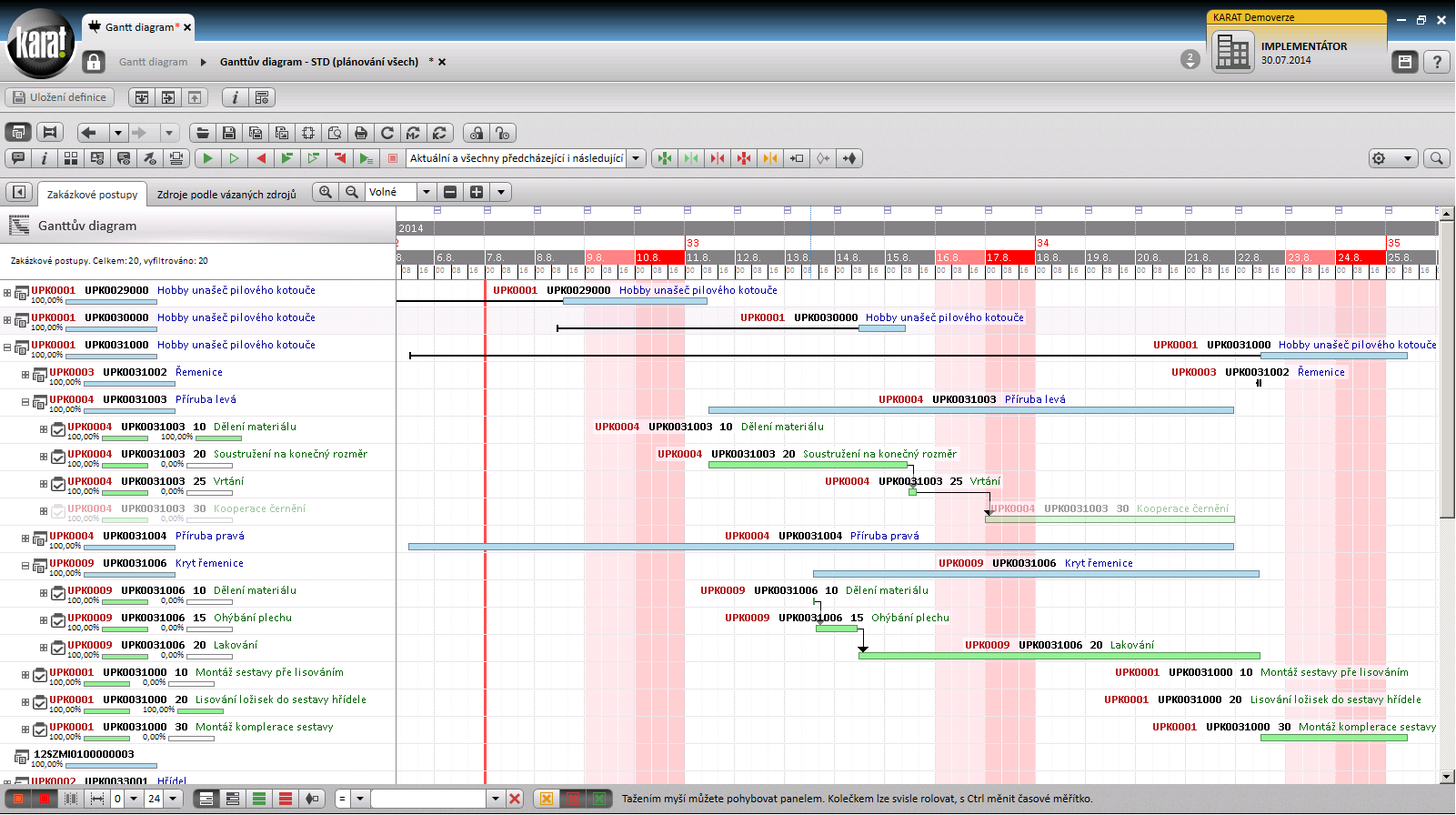Toggle the lock icon beside Gantt diagram breadcrumb
Screen dimensions: 1456x815
point(94,62)
